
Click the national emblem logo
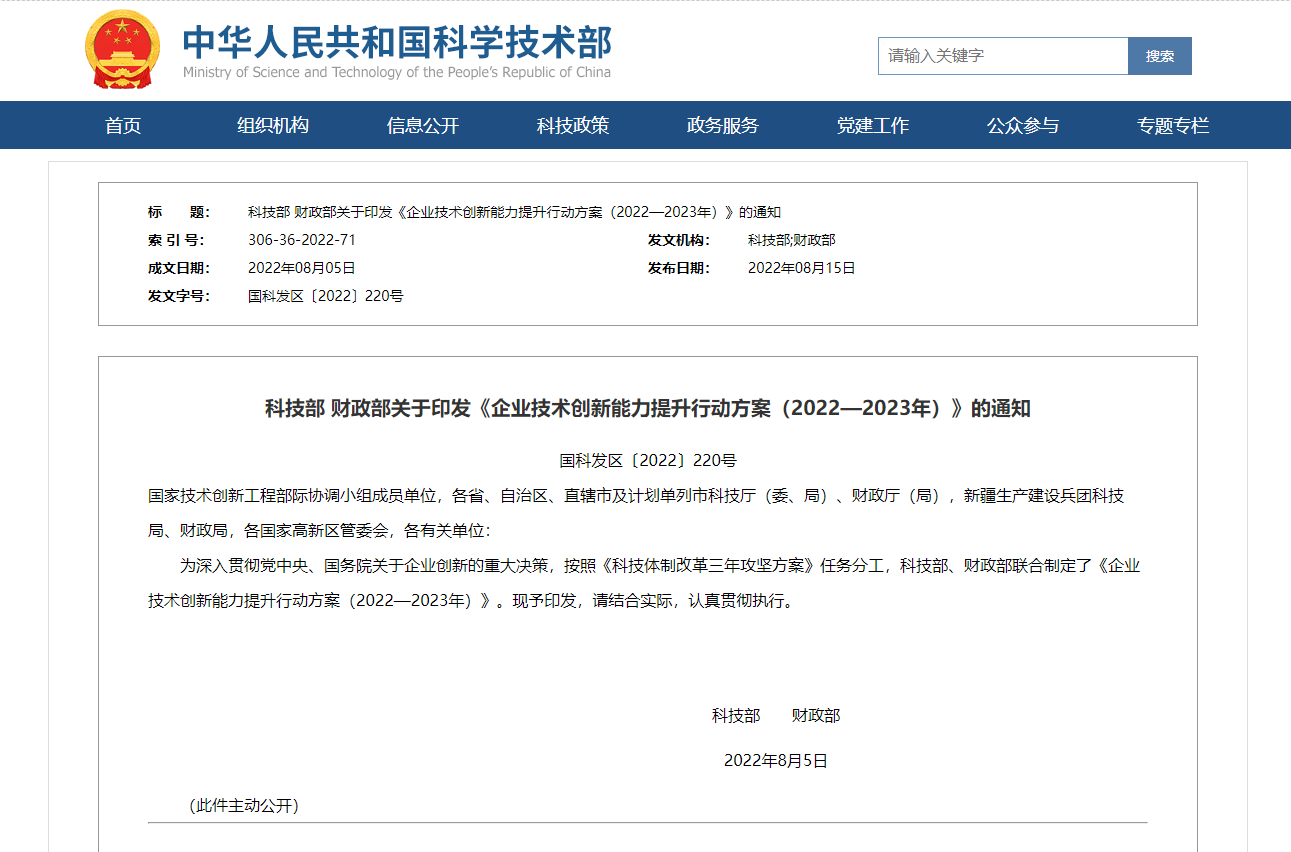[122, 49]
